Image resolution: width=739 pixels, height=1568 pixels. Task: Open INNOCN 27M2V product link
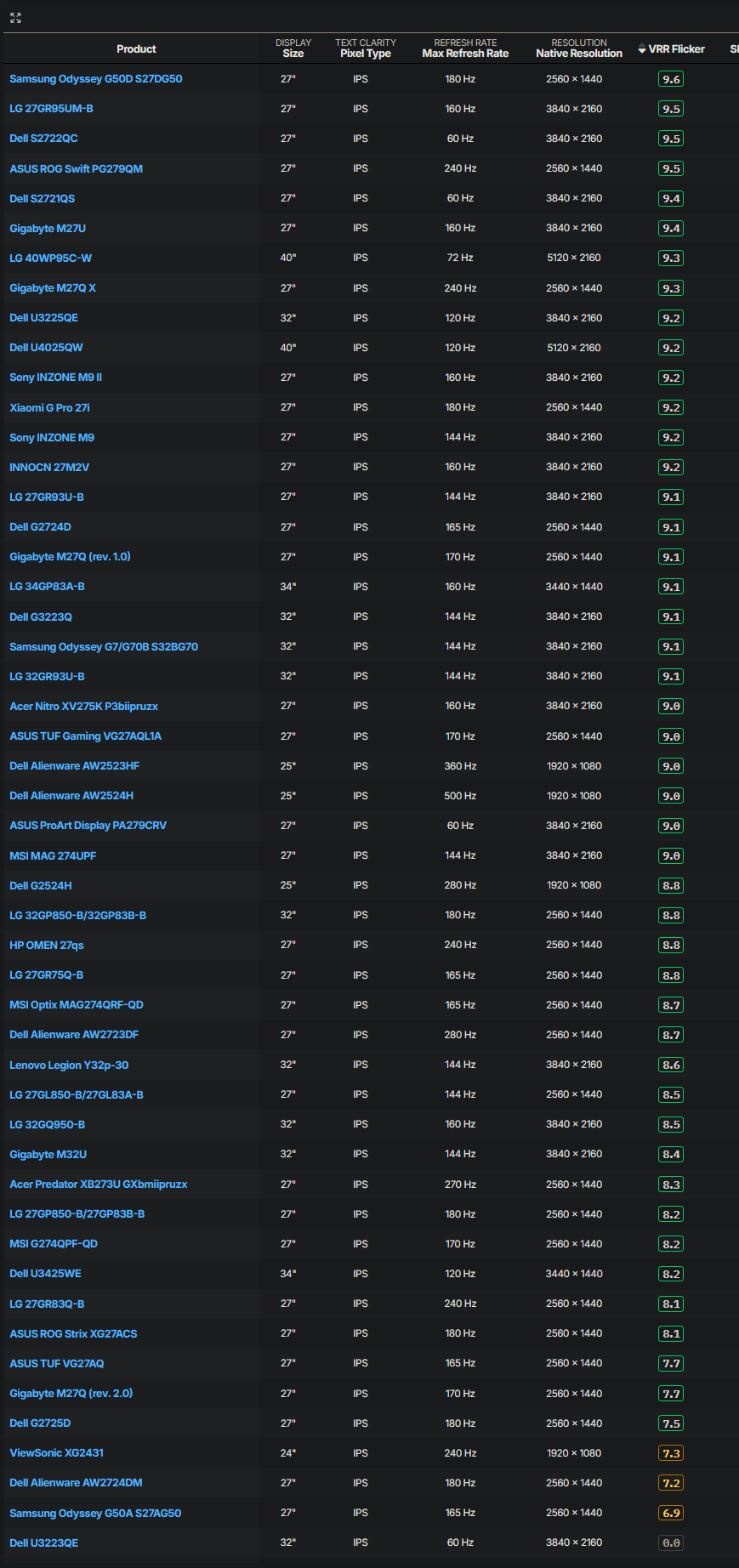point(49,467)
